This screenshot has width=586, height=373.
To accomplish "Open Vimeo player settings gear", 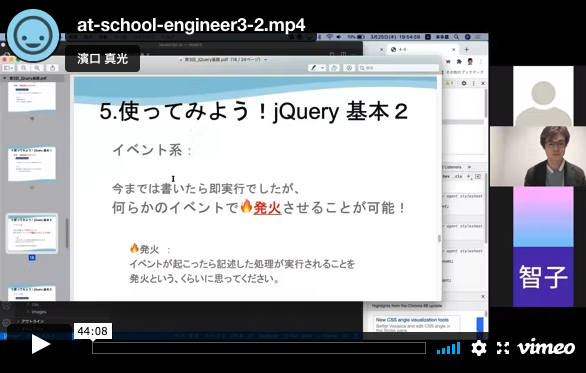I will [478, 348].
